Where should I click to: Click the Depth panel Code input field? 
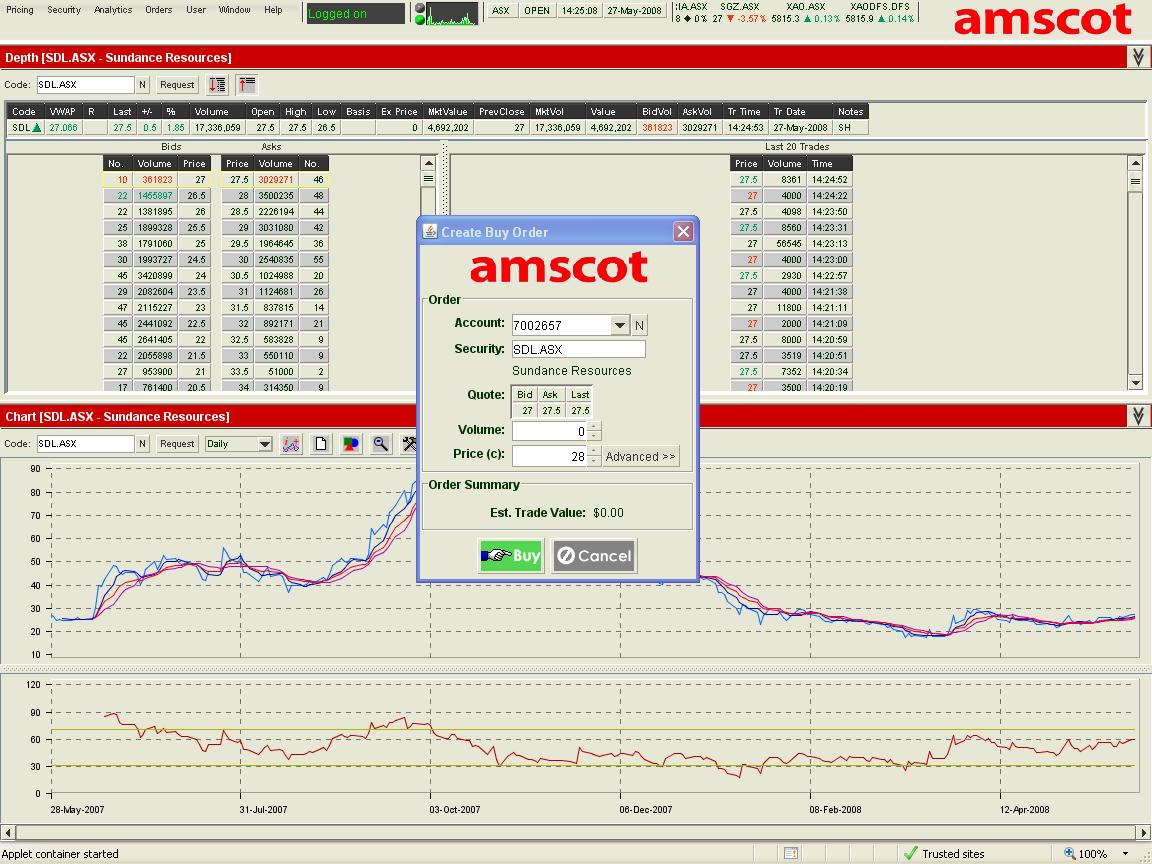point(86,84)
